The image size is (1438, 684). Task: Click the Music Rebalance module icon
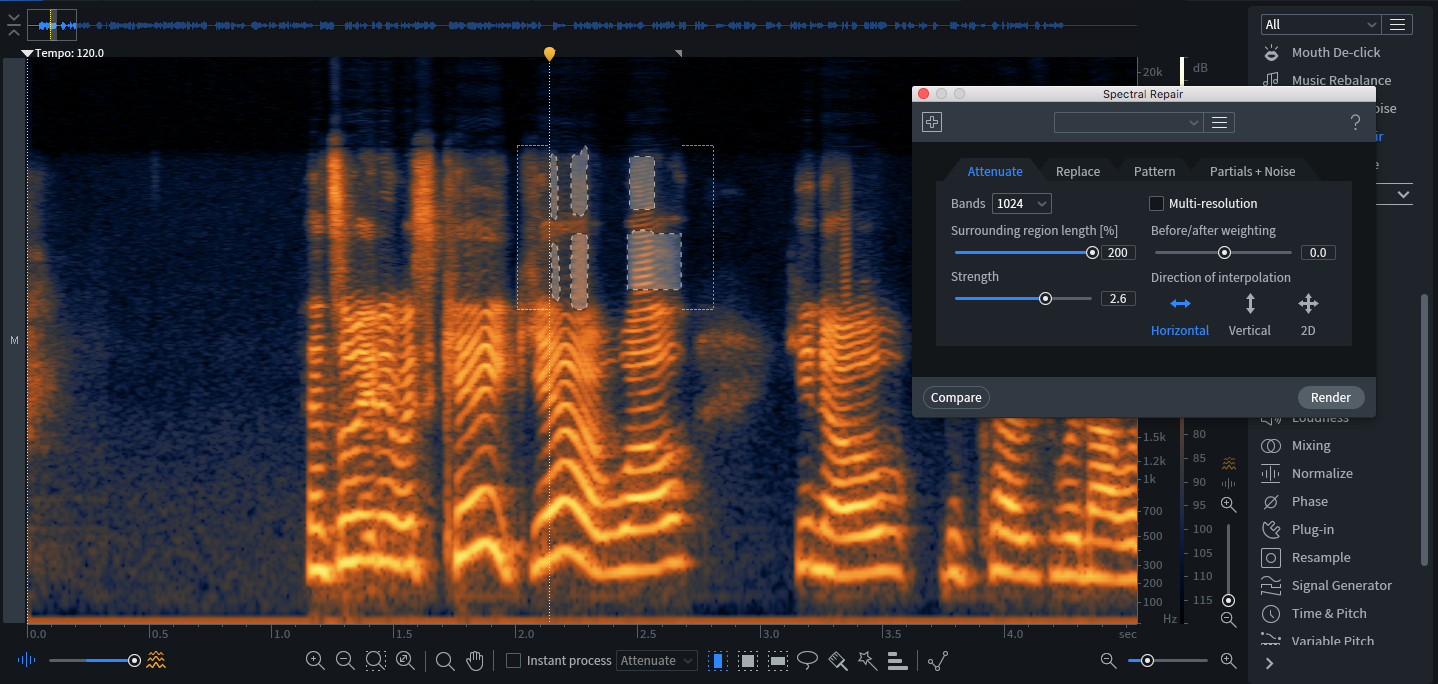[1271, 80]
